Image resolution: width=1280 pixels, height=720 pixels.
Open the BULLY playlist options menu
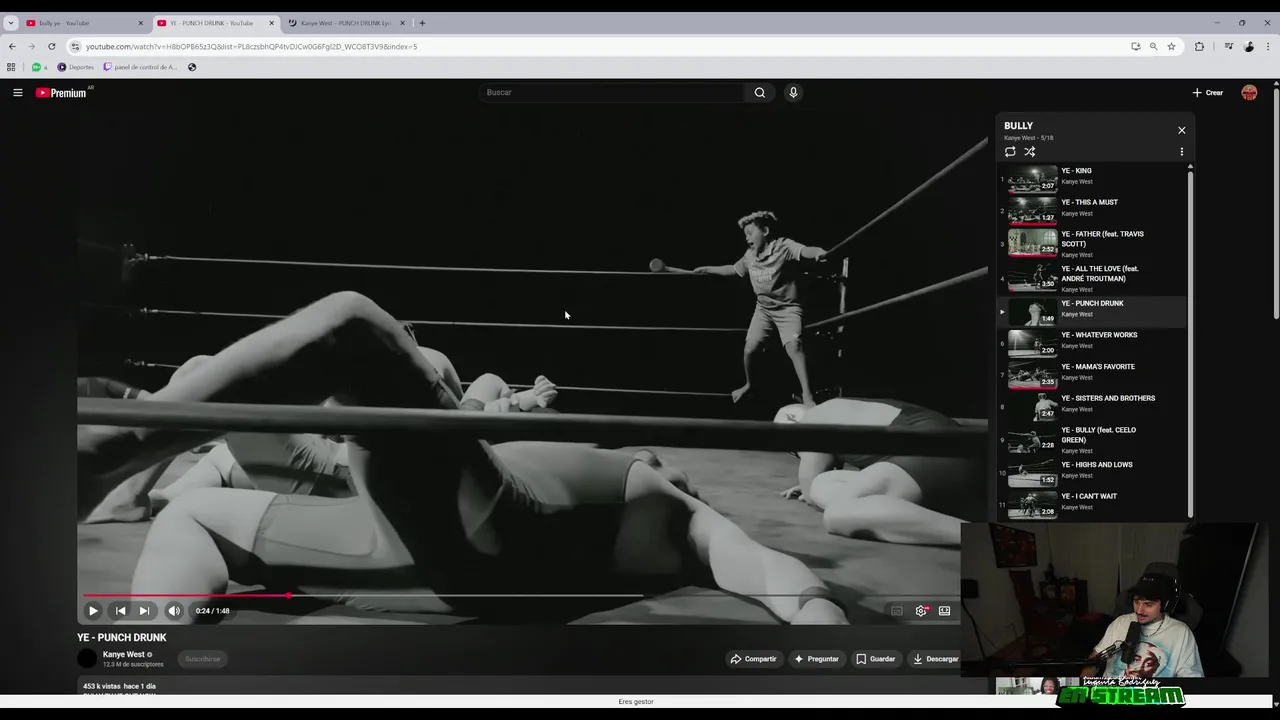pos(1181,152)
